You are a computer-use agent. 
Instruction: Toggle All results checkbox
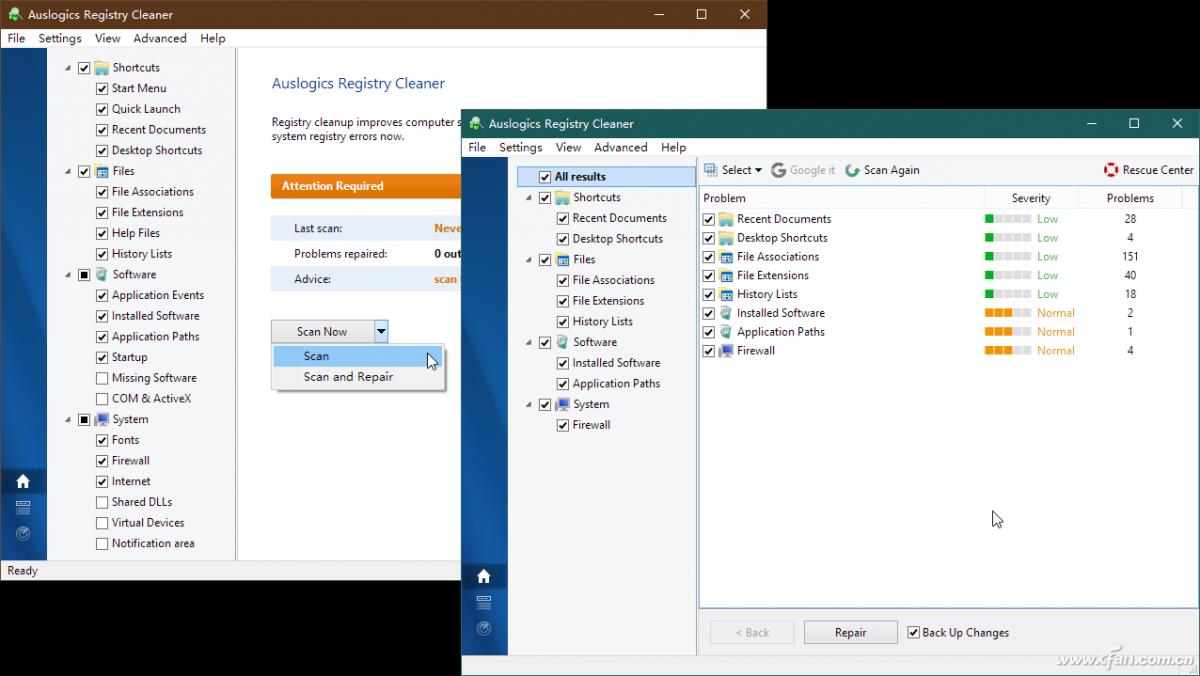[545, 177]
